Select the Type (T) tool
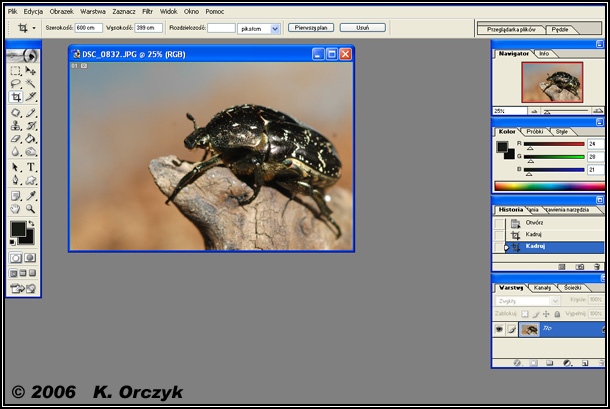 31,167
